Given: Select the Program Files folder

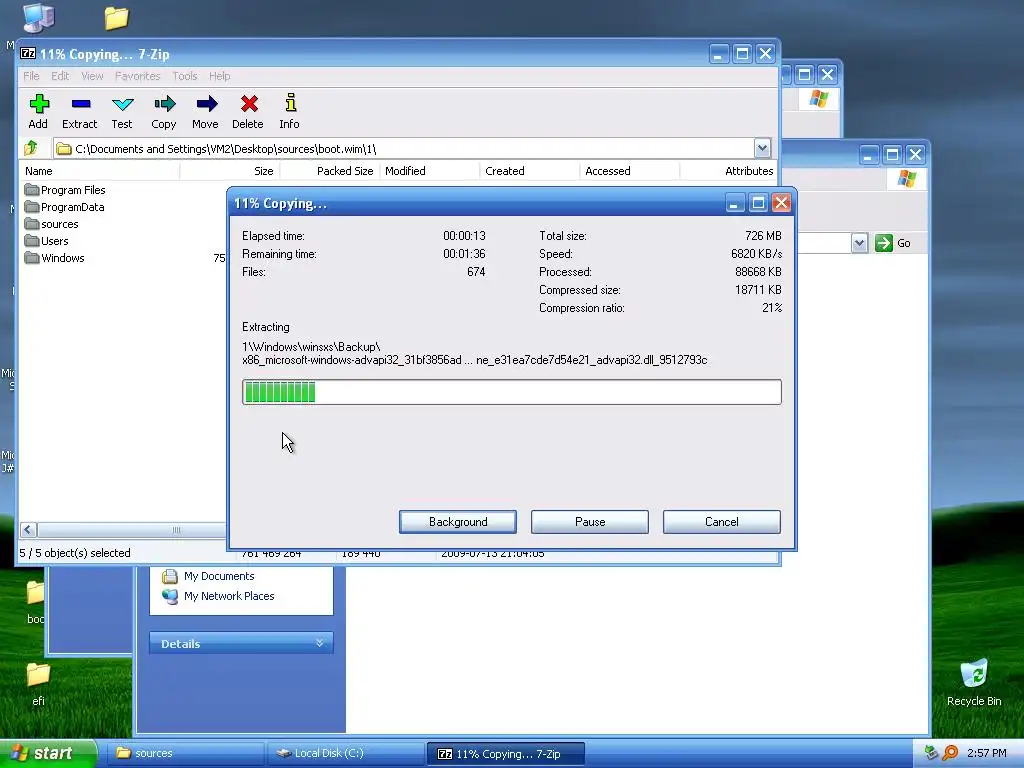Looking at the screenshot, I should pos(65,190).
